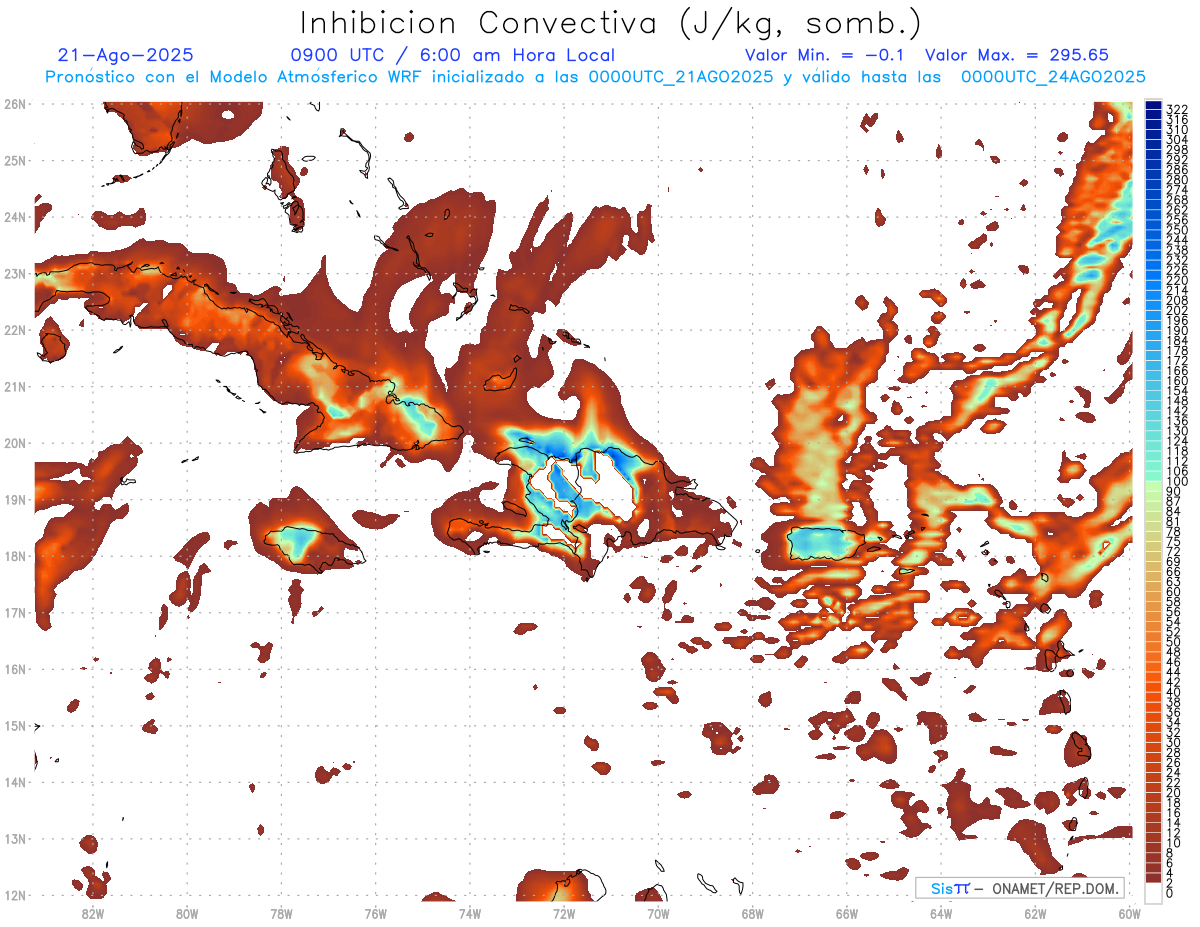
Task: Click the "Valor Max. = 295.65" text
Action: point(1017,55)
